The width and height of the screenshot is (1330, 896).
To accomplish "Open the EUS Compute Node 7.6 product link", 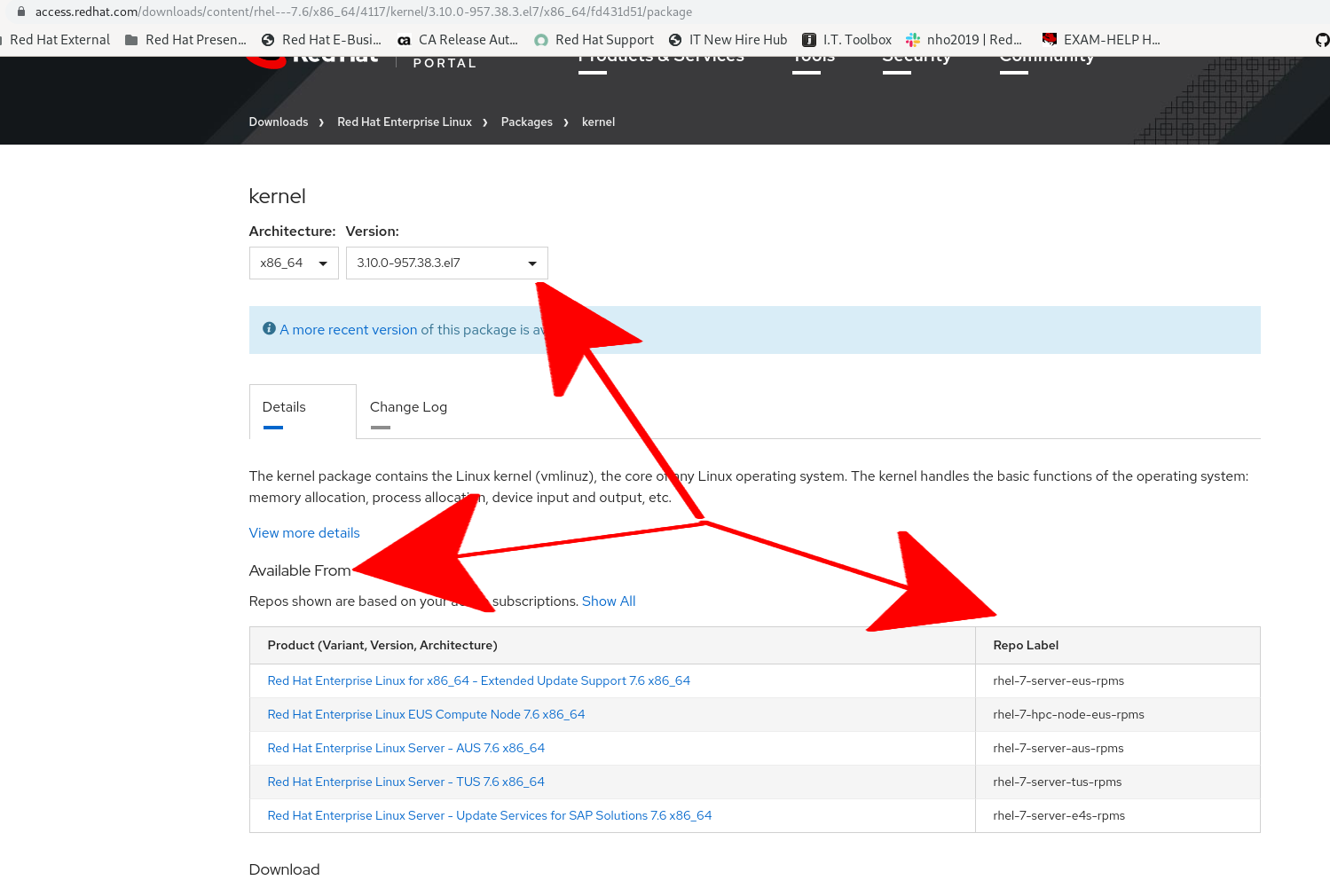I will click(426, 715).
